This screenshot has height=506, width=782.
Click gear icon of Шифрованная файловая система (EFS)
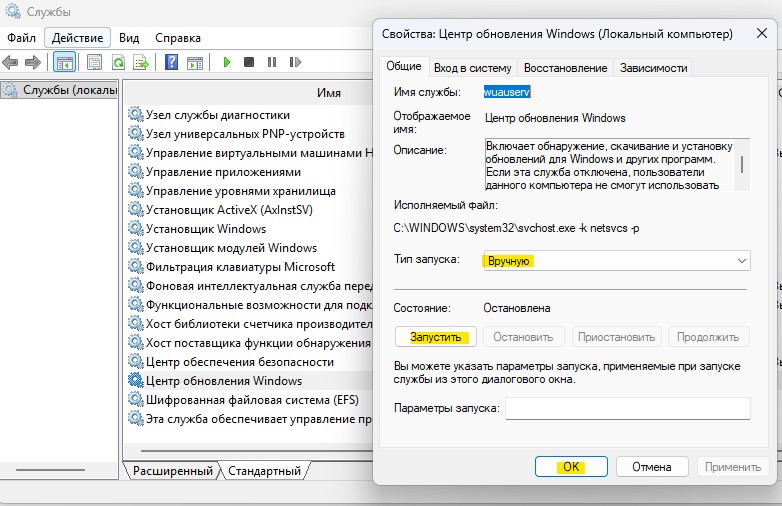point(136,399)
